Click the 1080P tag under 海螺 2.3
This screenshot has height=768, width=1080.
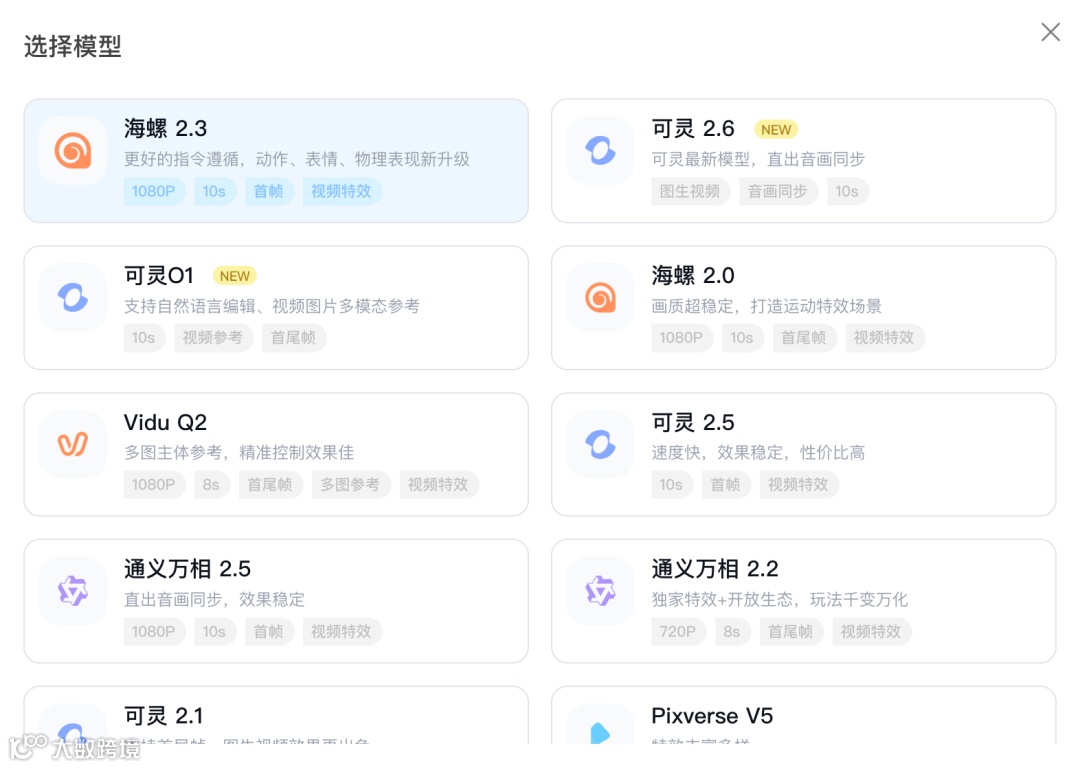click(154, 191)
